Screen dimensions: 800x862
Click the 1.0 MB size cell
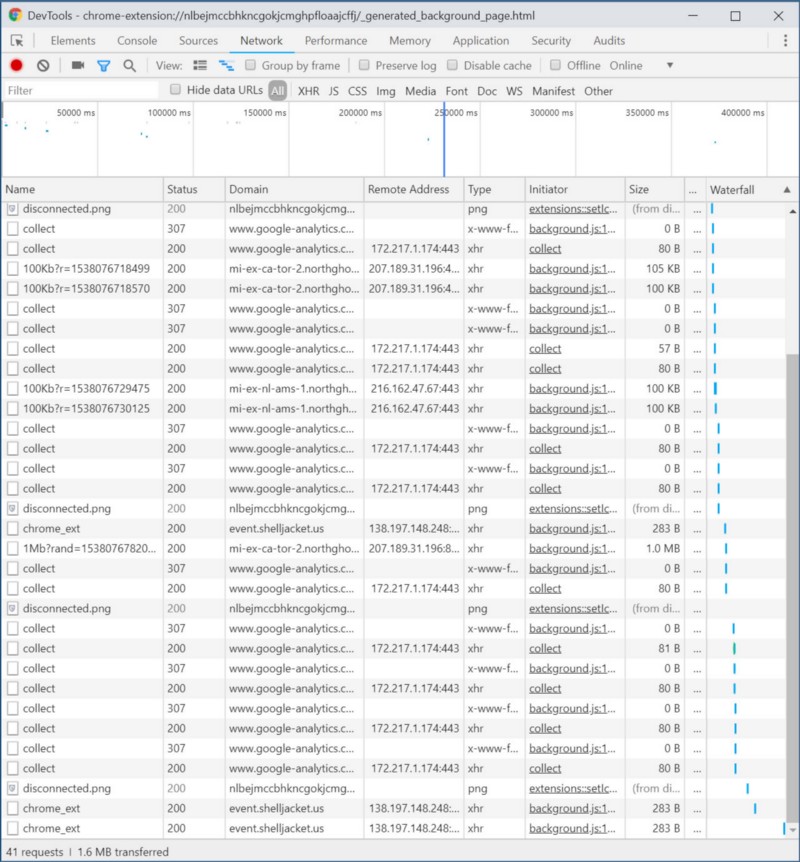coord(654,549)
